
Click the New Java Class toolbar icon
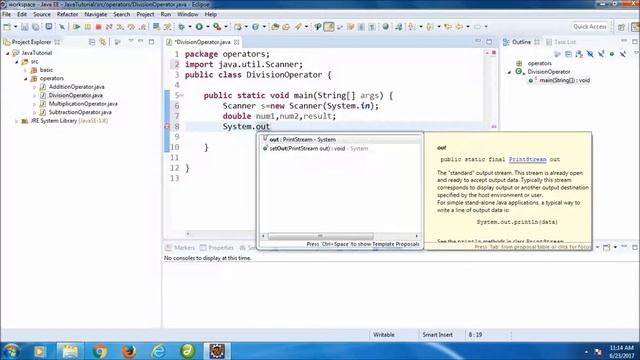click(x=255, y=27)
